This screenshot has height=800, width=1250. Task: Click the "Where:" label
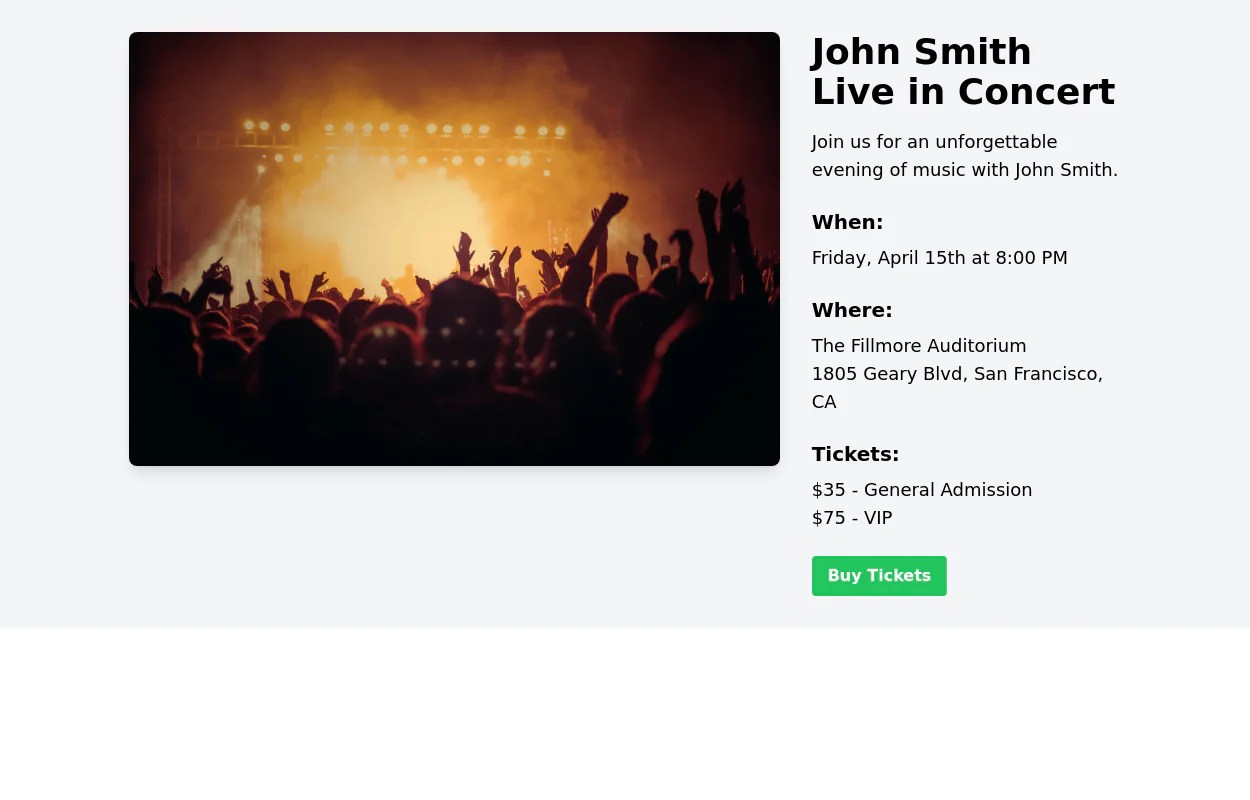[851, 310]
